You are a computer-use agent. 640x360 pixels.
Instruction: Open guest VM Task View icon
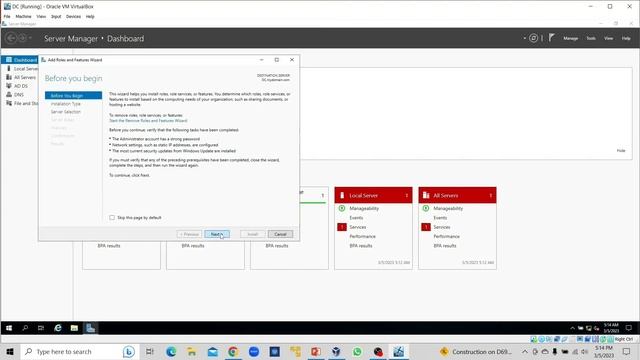click(x=41, y=328)
